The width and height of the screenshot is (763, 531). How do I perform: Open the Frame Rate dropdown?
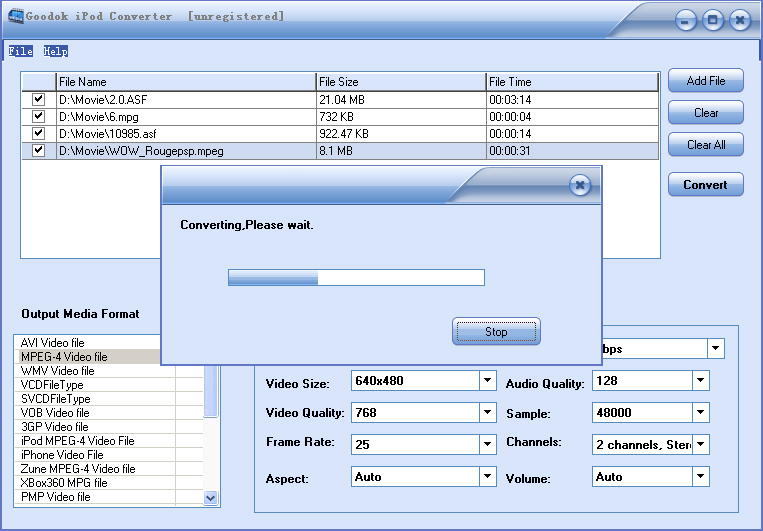pyautogui.click(x=487, y=444)
